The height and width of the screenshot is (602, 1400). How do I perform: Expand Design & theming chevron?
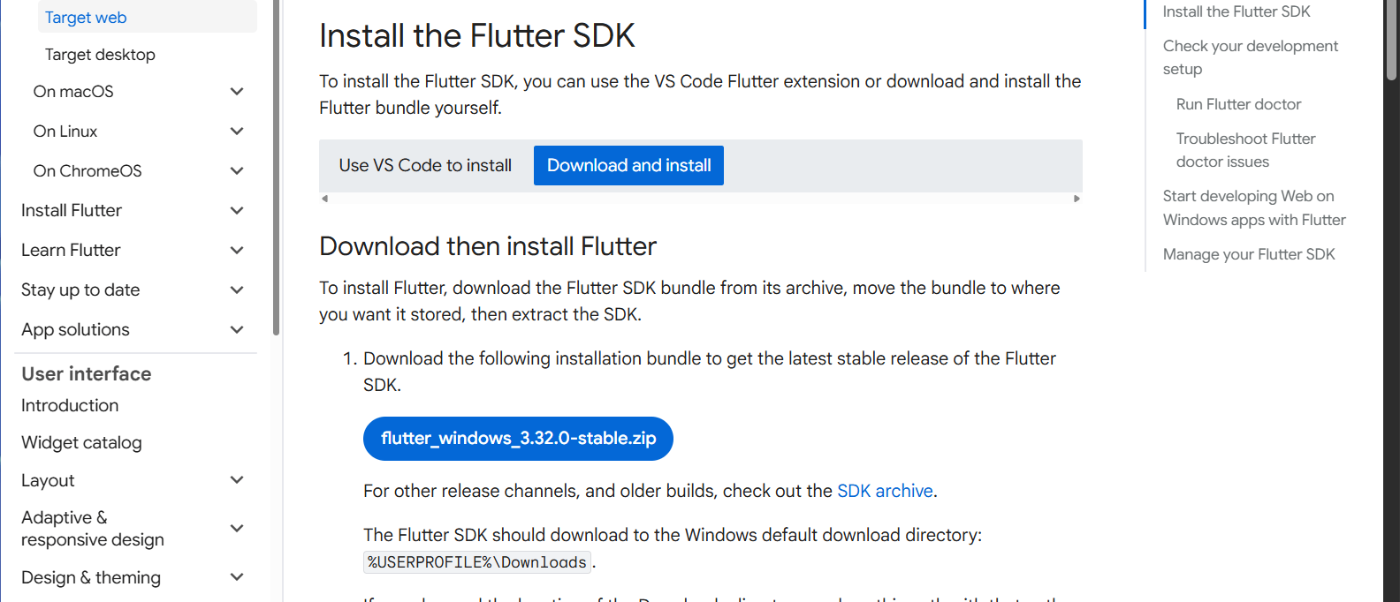[237, 577]
